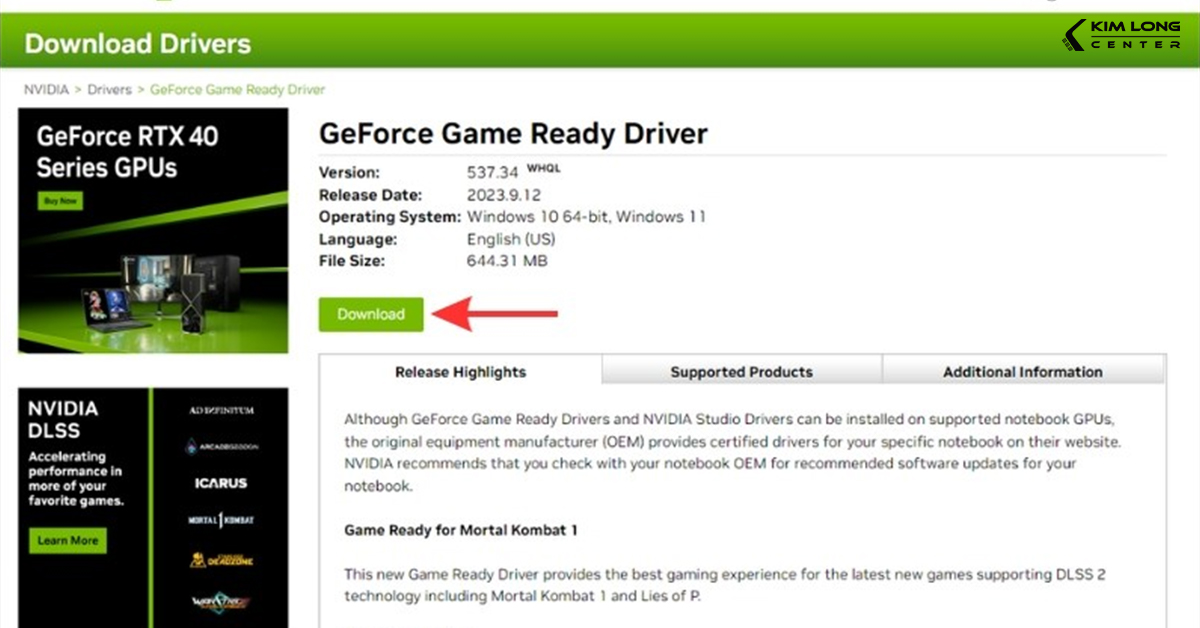Click the Ad Infinitum game logo

click(x=221, y=411)
